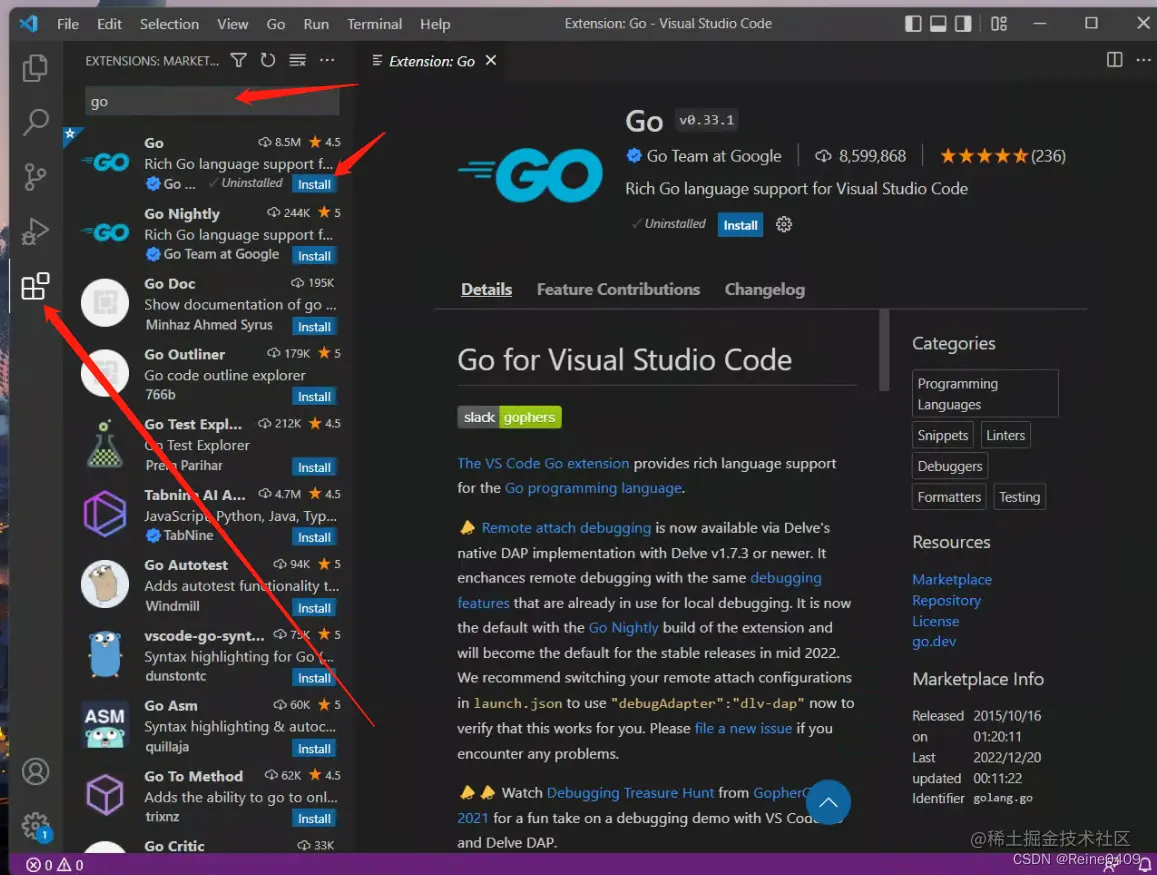Split the editor to the right

coord(1114,60)
